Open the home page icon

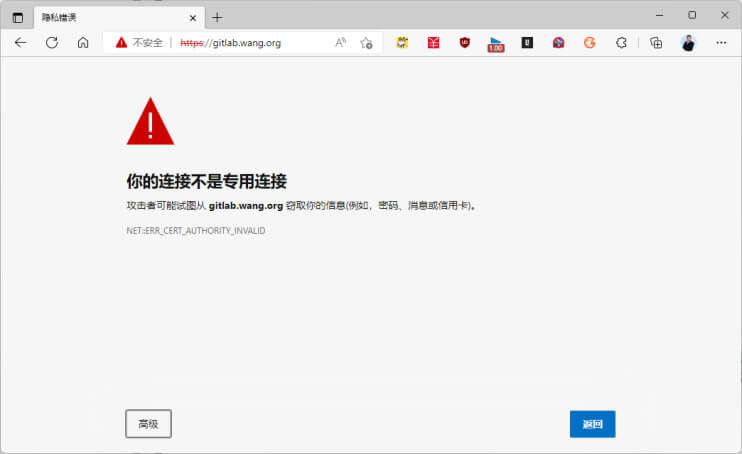(83, 43)
